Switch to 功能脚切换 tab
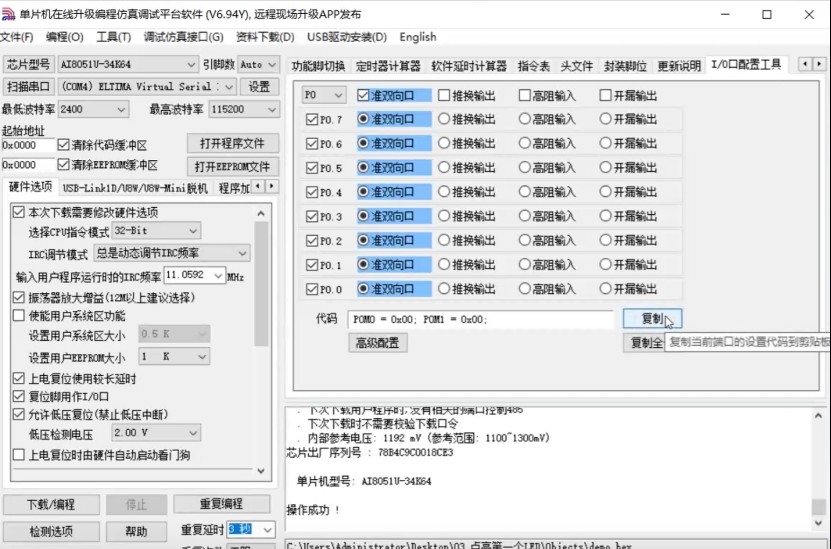831x549 pixels. pos(318,66)
